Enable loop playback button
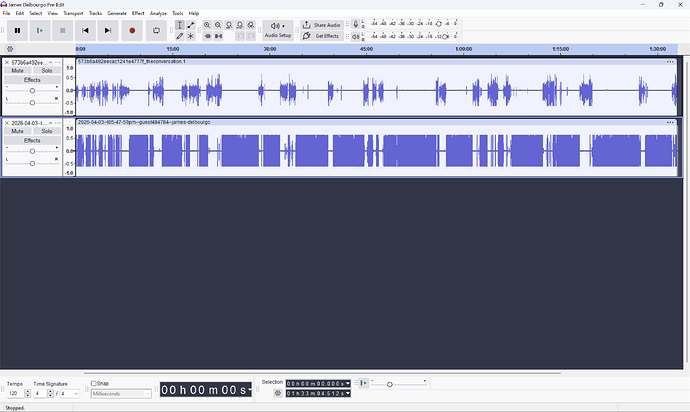 tap(156, 31)
